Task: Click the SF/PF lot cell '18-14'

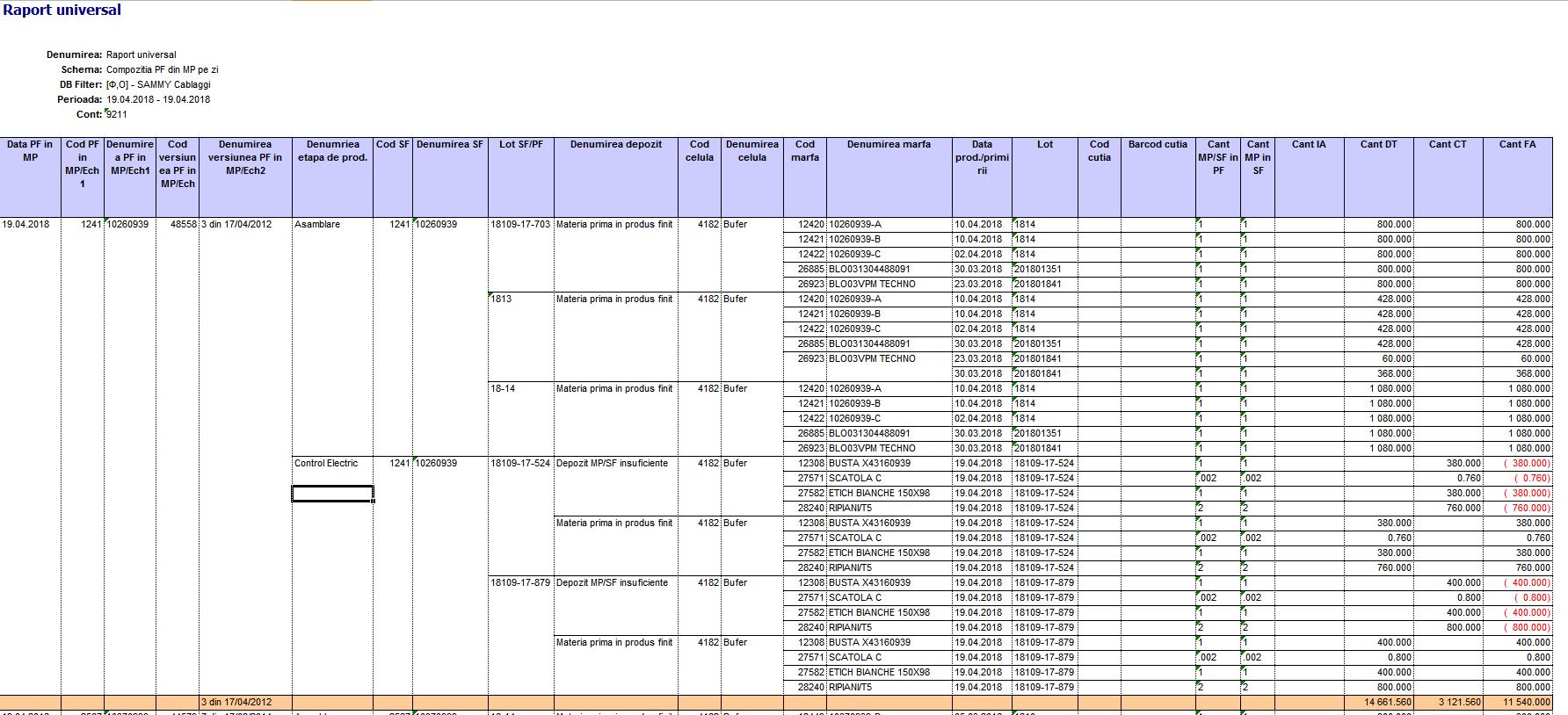Action: [520, 388]
